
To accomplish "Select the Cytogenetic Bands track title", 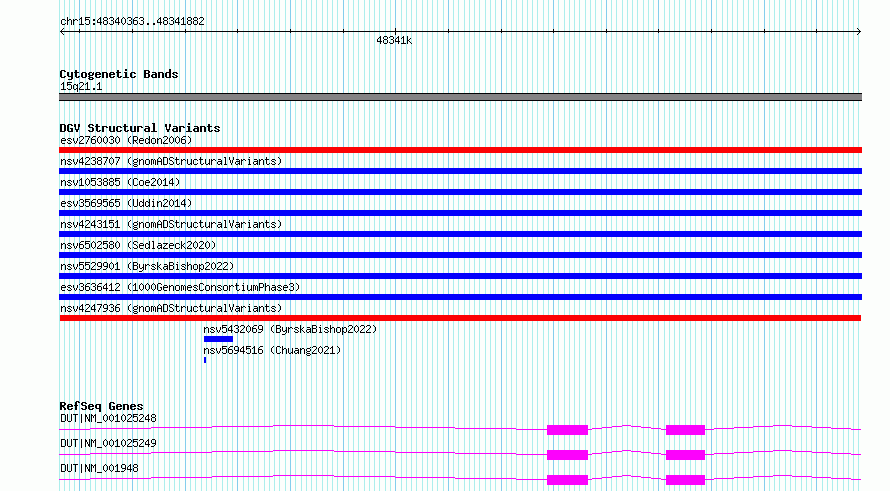I will [x=119, y=74].
